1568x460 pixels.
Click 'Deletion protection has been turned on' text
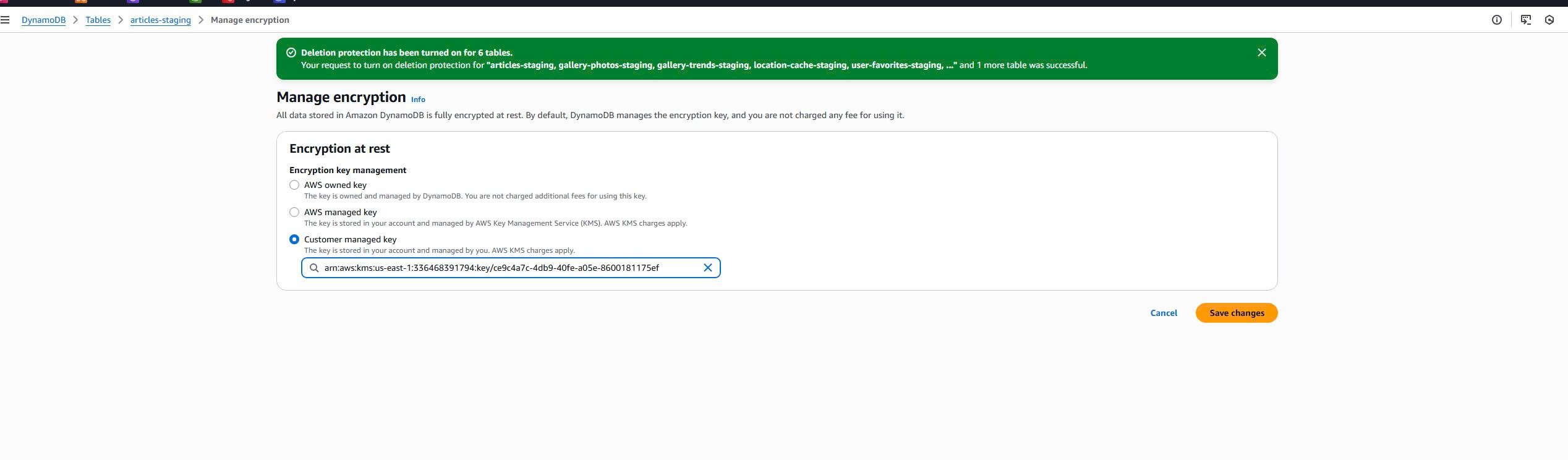tap(407, 53)
